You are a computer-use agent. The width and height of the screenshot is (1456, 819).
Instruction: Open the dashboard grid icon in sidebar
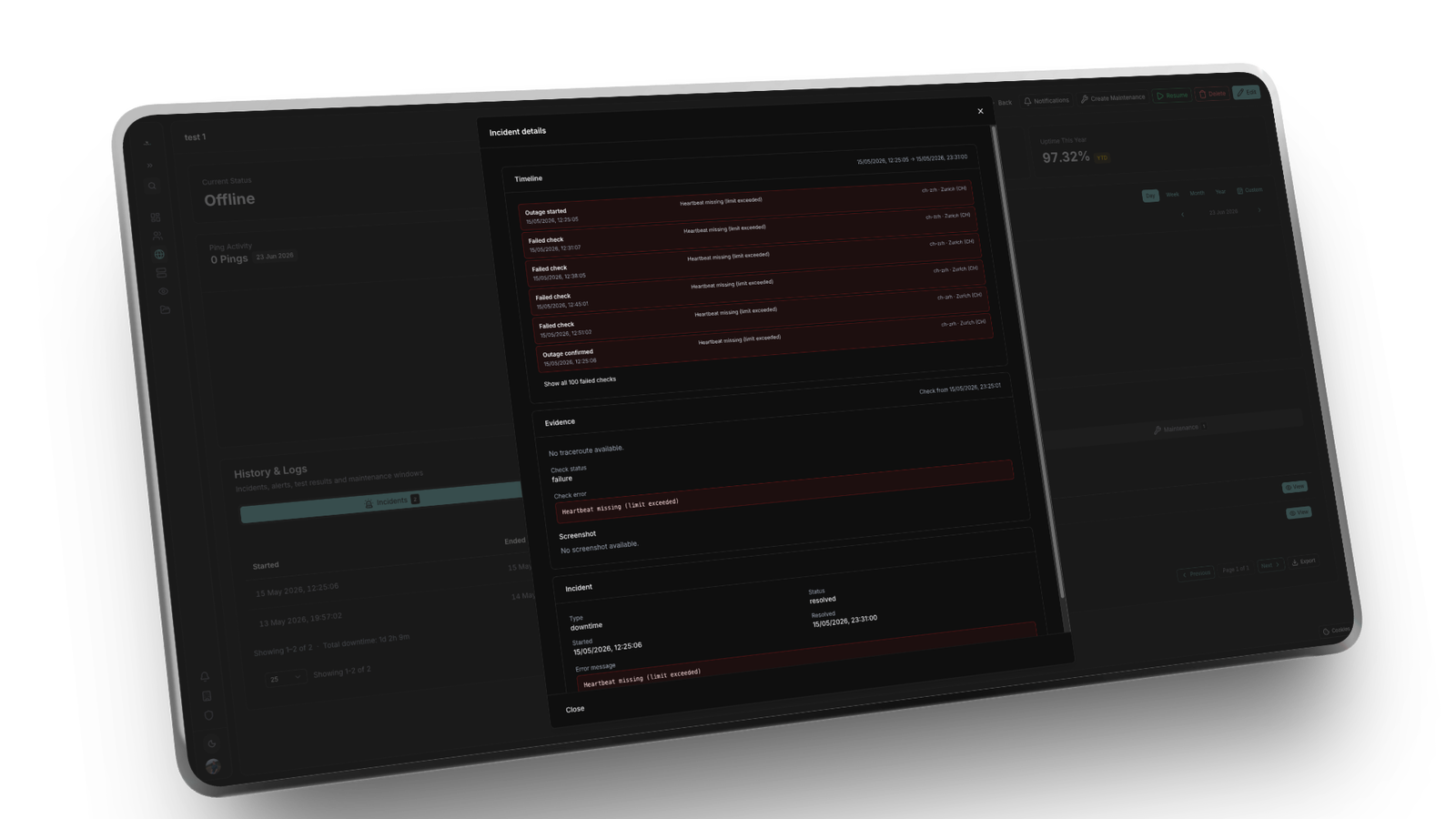(155, 217)
